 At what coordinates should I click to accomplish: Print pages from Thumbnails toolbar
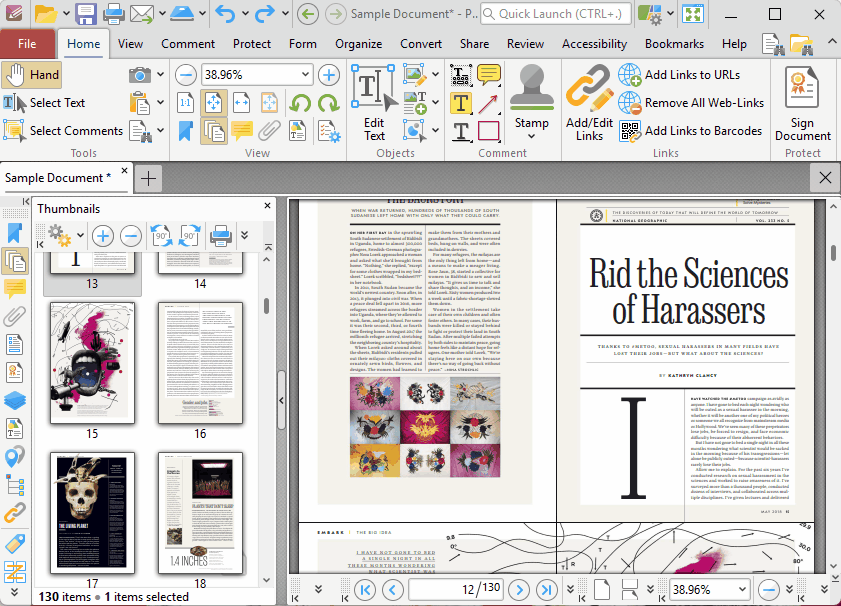[220, 237]
